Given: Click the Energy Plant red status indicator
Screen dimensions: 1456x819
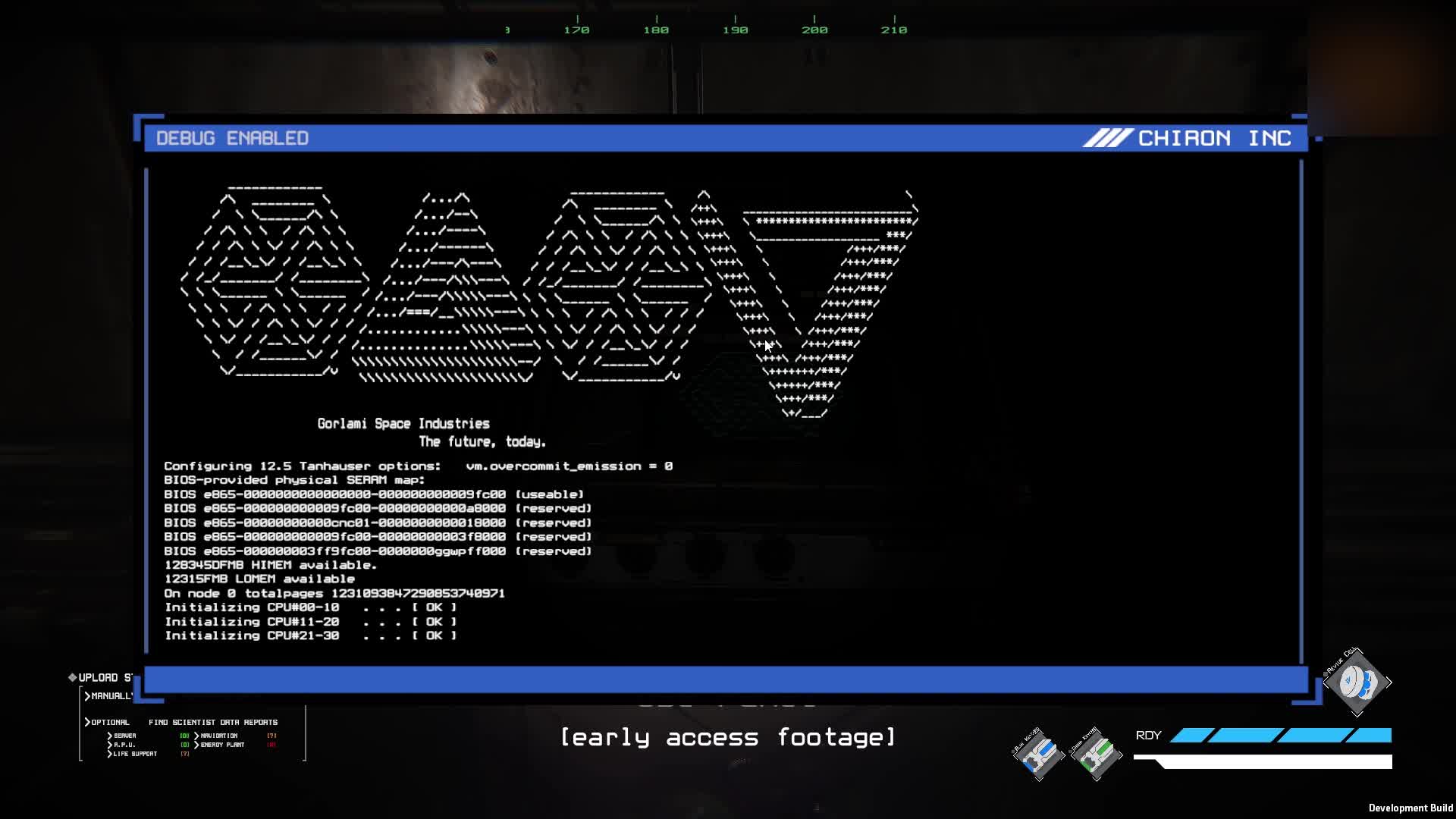Looking at the screenshot, I should point(271,745).
